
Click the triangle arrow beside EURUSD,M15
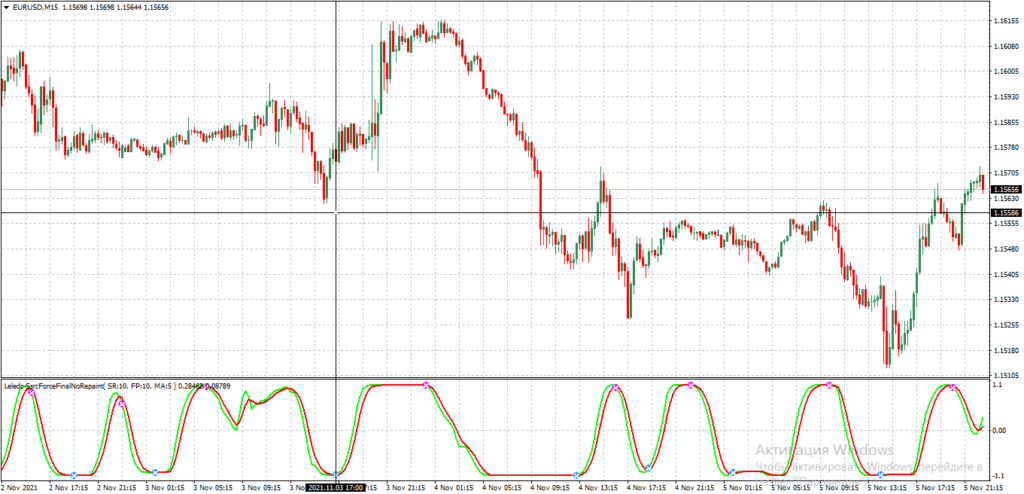click(x=6, y=8)
